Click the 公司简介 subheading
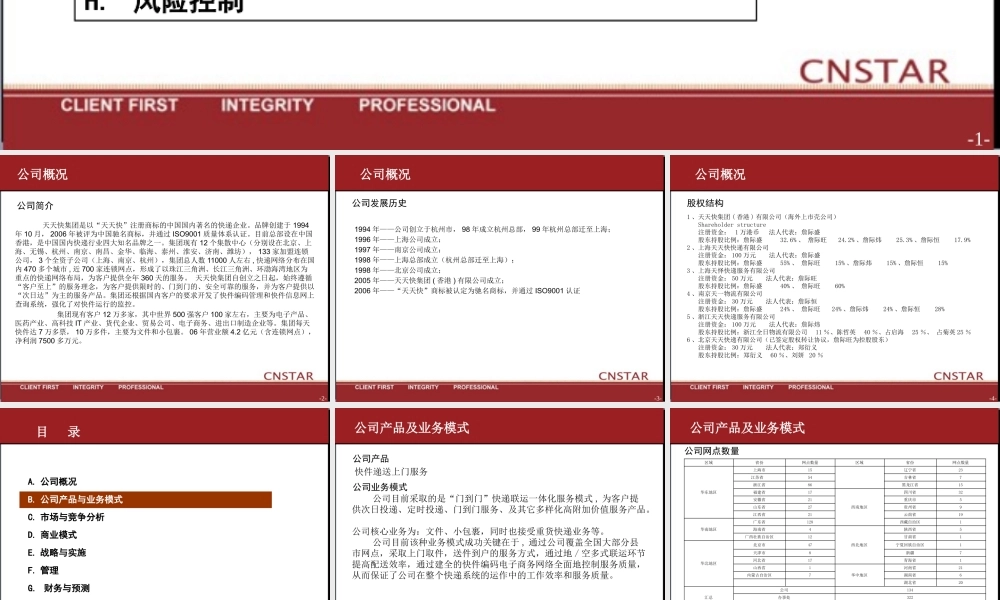 pyautogui.click(x=35, y=206)
